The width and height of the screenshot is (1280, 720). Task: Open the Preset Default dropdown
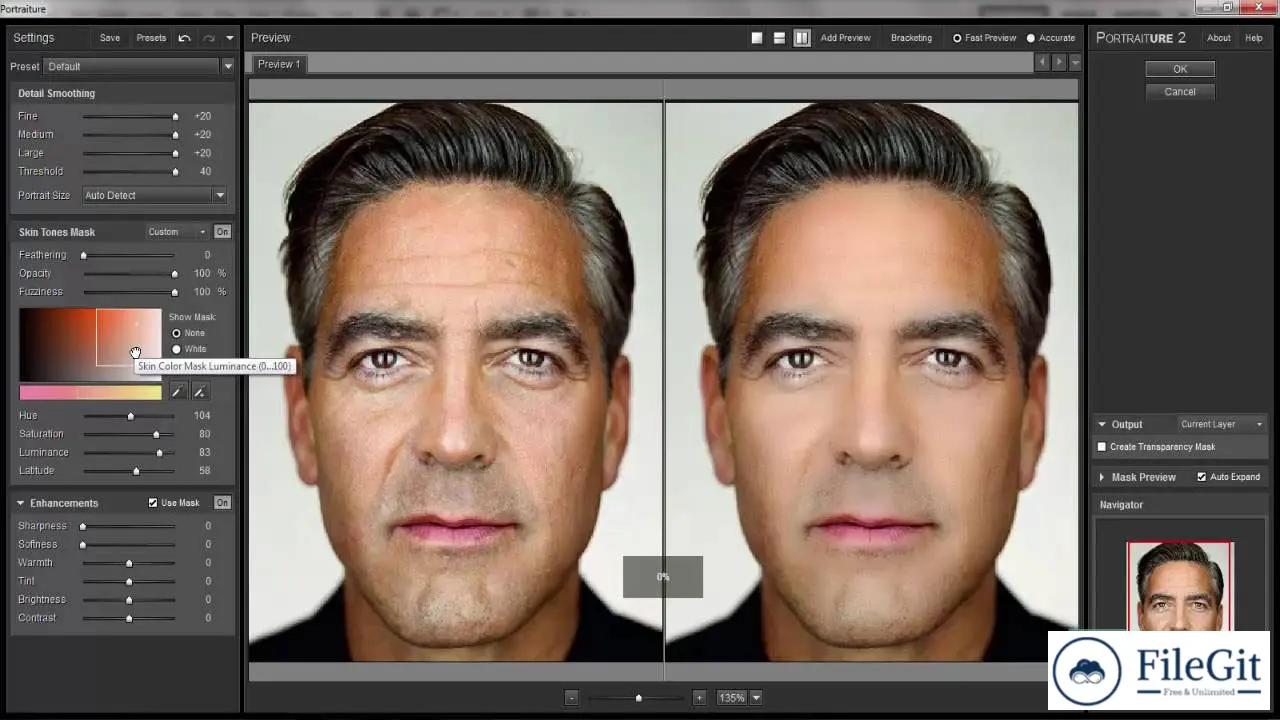point(139,66)
